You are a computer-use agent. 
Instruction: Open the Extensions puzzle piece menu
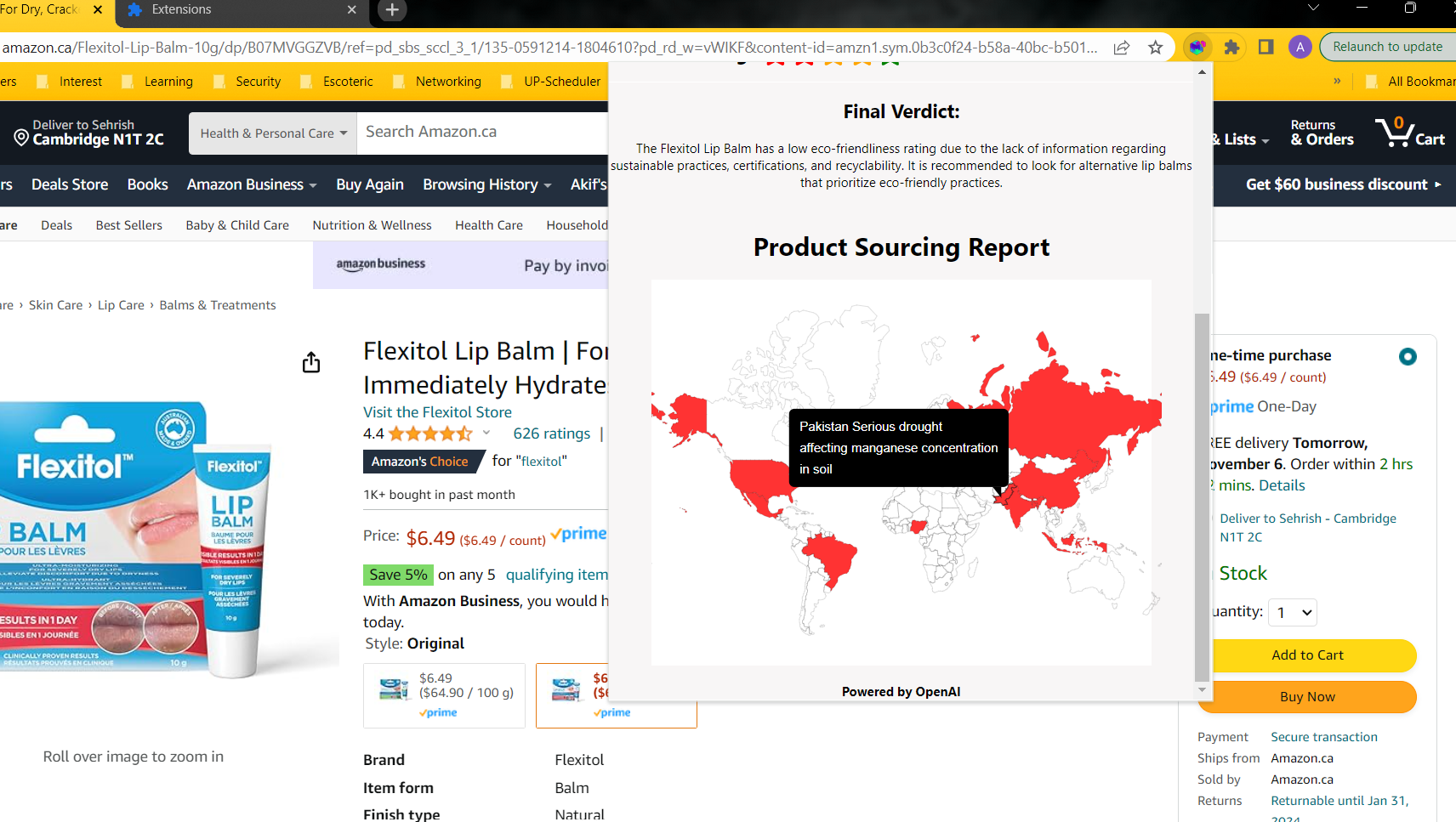point(1231,48)
